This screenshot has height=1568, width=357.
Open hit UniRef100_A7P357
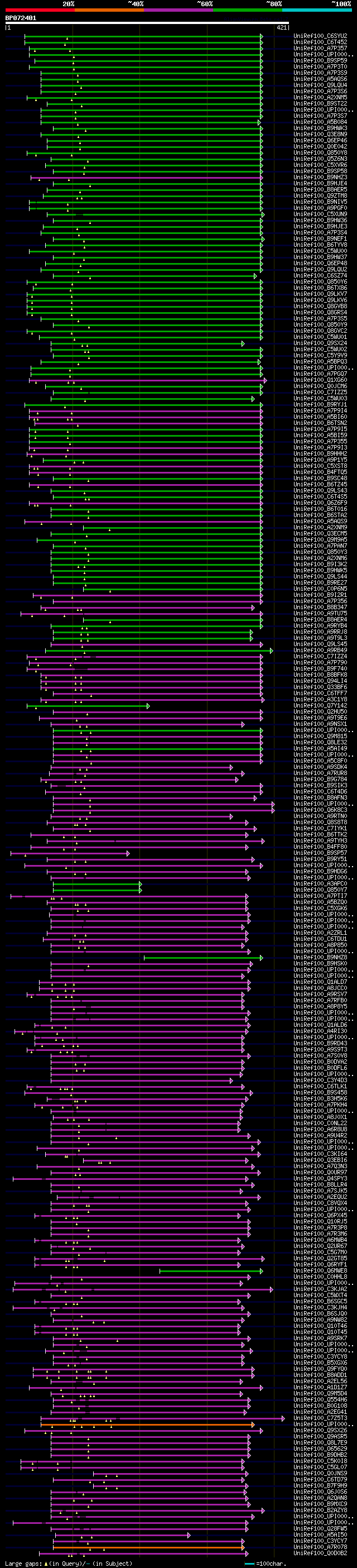tap(321, 49)
